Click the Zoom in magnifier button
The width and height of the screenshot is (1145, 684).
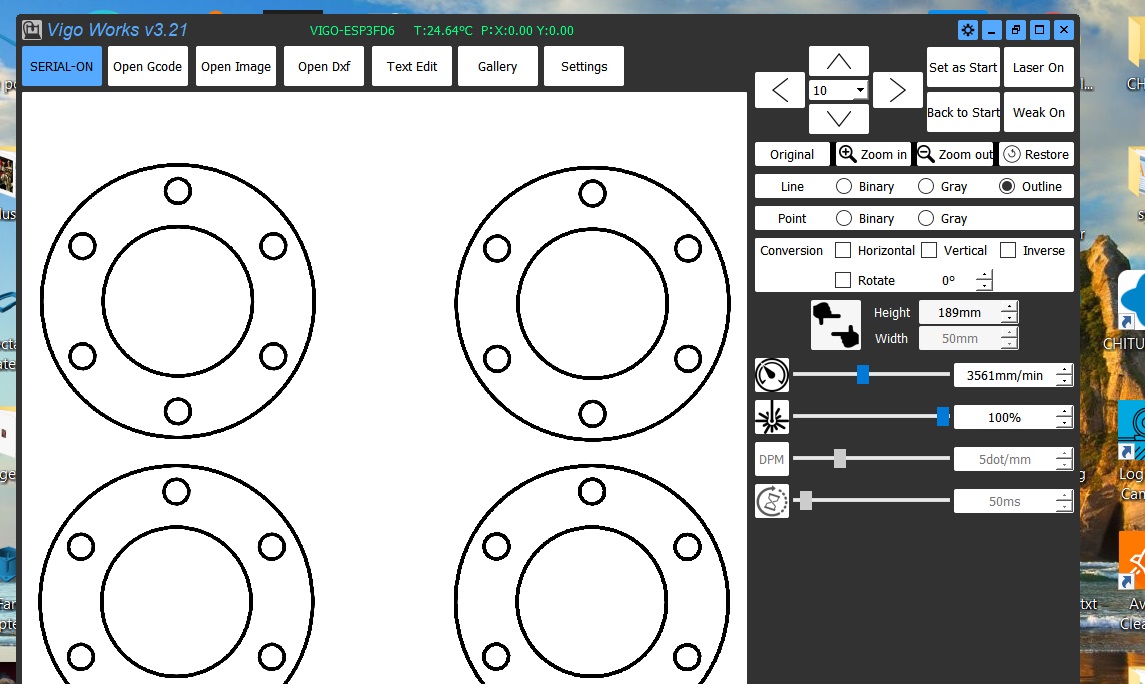(873, 154)
